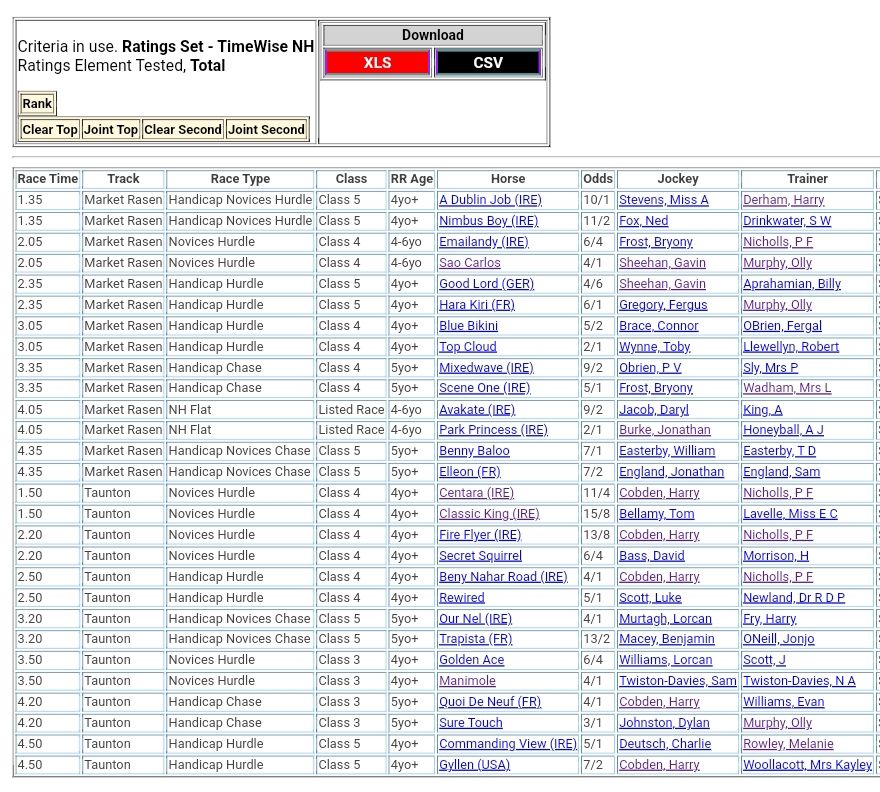The image size is (880, 792).
Task: Select the Clear Top filter
Action: tap(50, 130)
